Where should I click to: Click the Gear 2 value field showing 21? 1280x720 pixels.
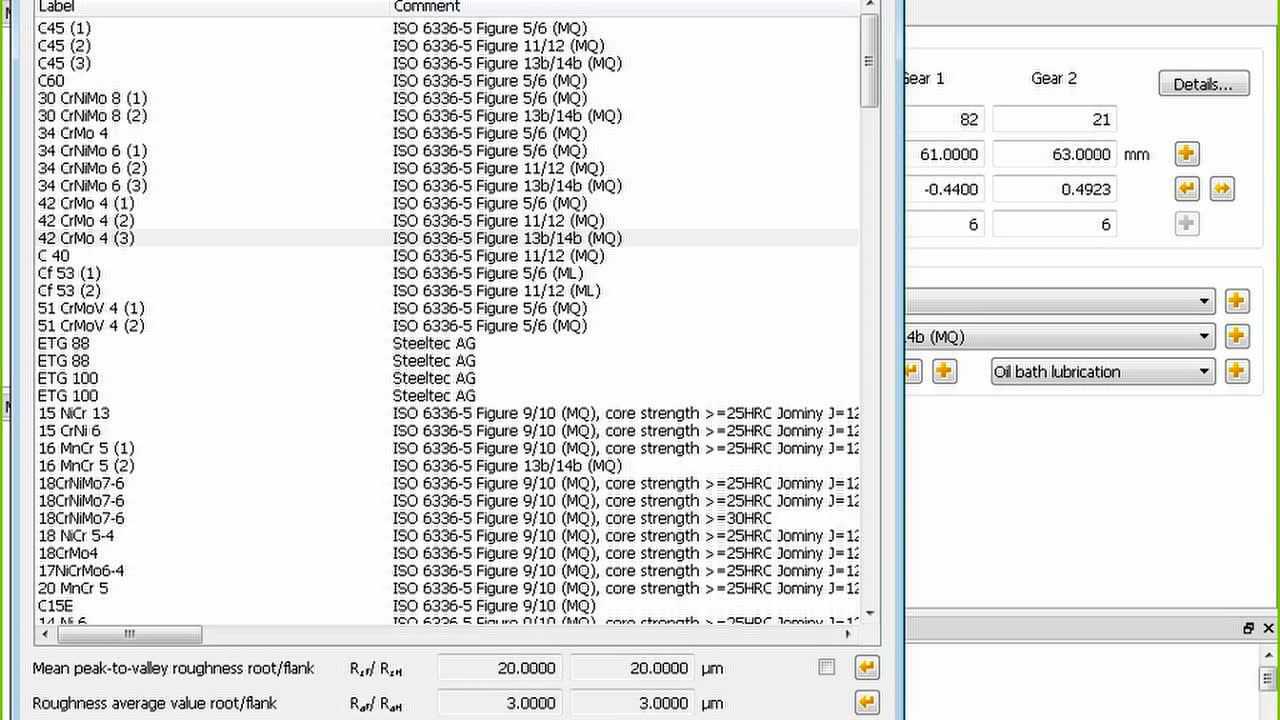[x=1054, y=119]
